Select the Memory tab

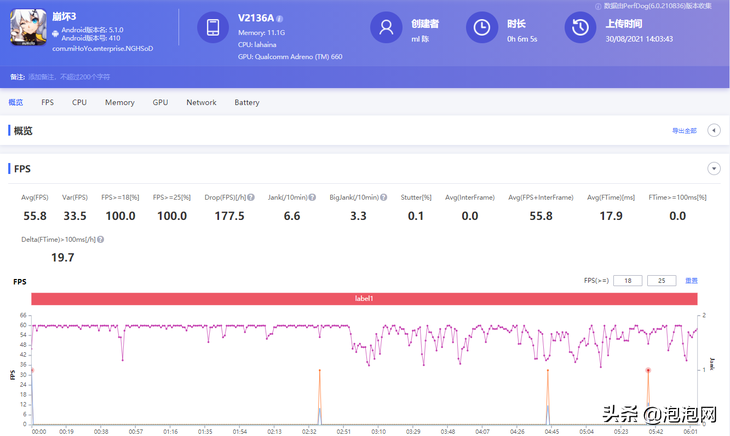(x=120, y=102)
